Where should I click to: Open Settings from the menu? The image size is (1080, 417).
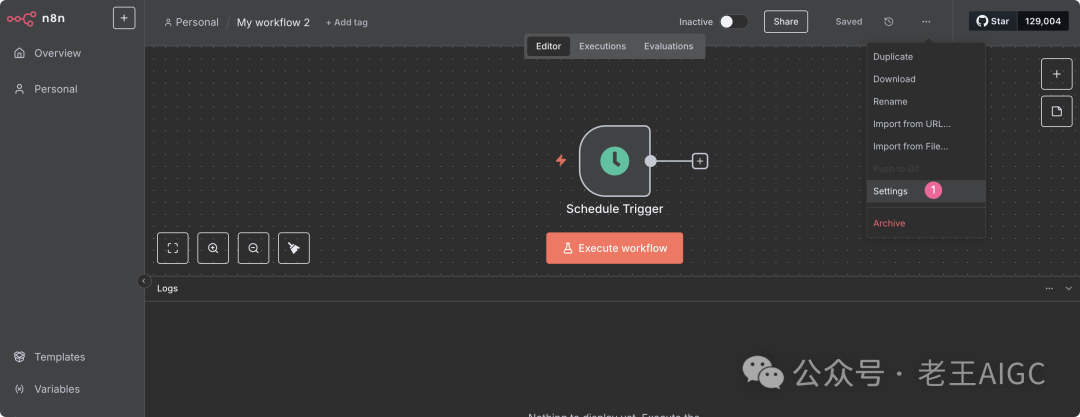(926, 191)
